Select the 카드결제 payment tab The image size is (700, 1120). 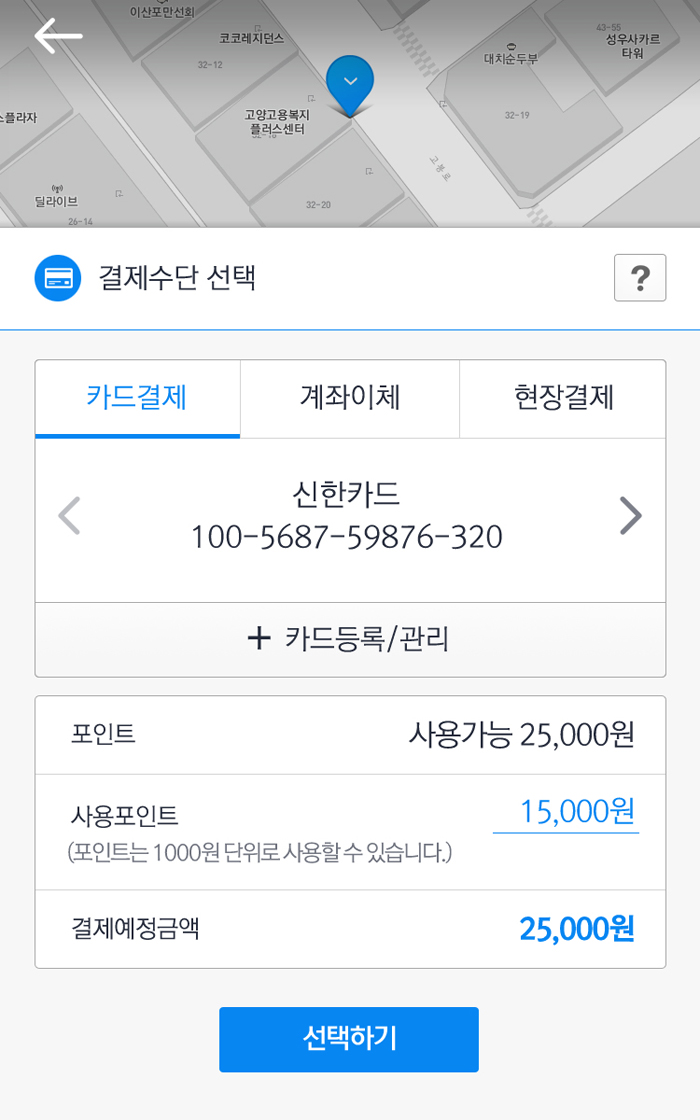click(137, 397)
